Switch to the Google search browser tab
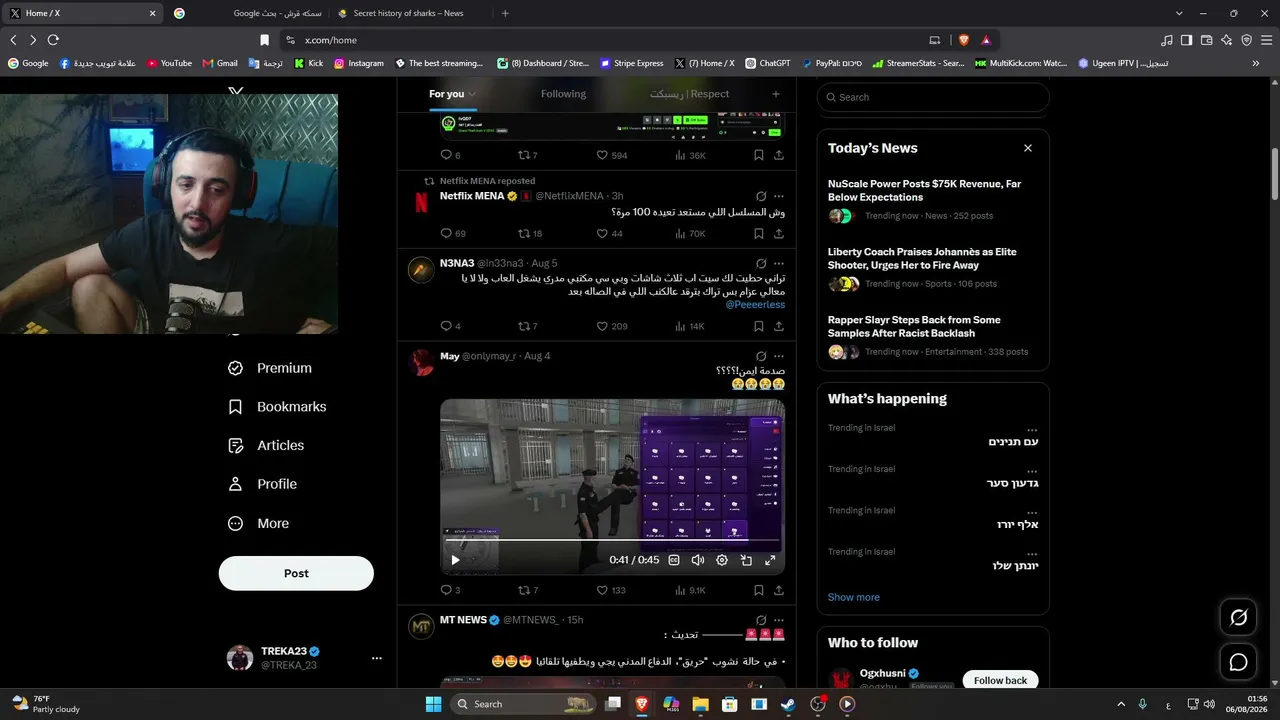Screen dimensions: 1280x720 247,13
